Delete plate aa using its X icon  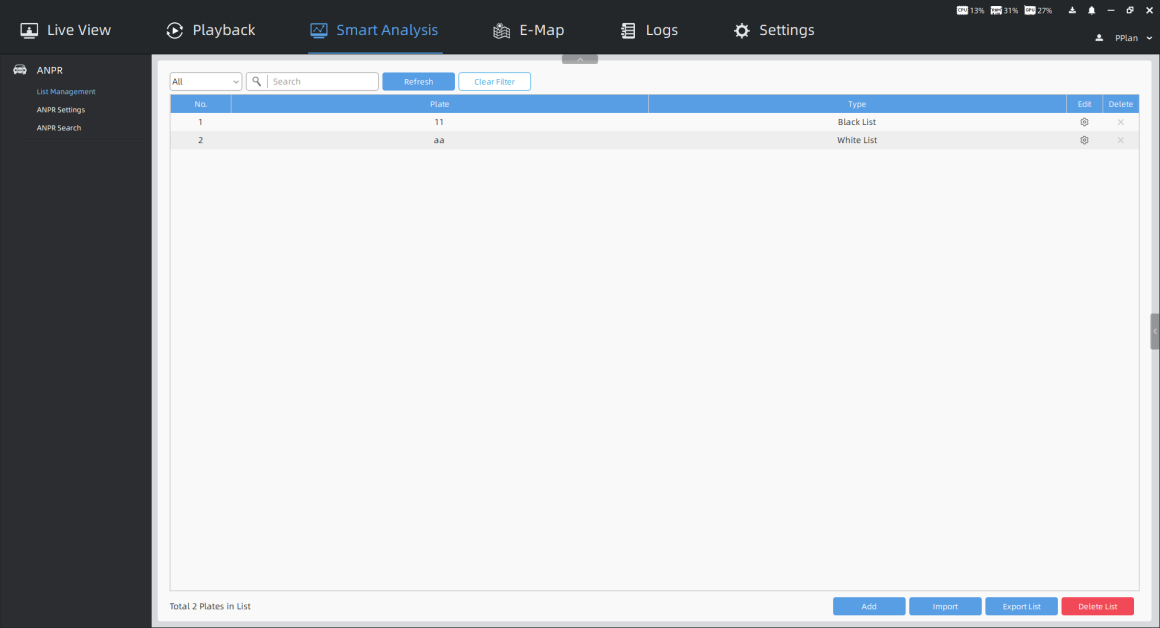pos(1120,140)
